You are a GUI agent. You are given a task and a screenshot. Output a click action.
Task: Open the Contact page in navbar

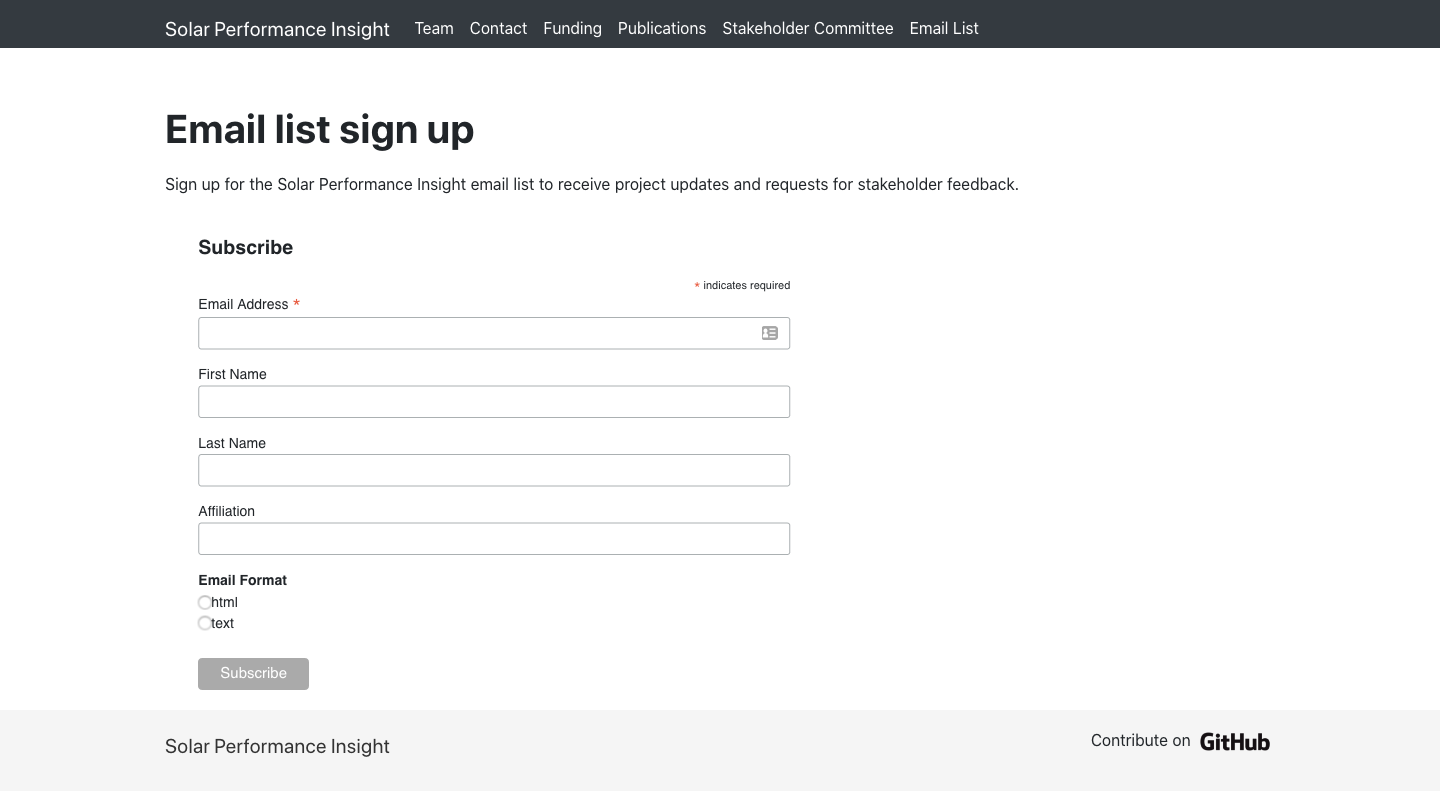[498, 28]
